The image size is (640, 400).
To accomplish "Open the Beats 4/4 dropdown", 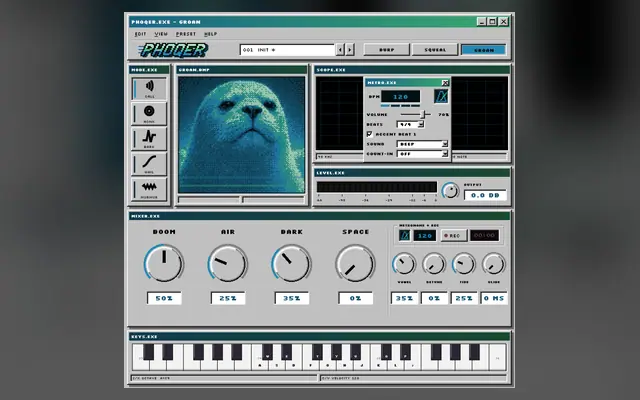I will [x=411, y=124].
